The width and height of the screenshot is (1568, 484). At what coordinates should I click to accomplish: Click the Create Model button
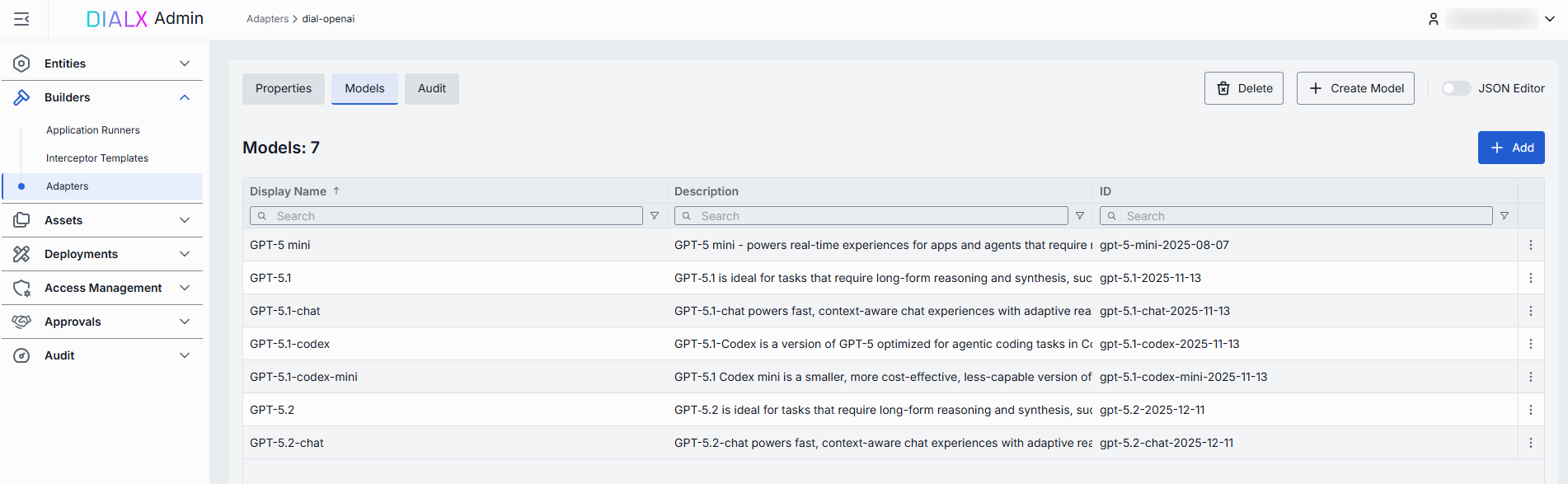coord(1355,88)
